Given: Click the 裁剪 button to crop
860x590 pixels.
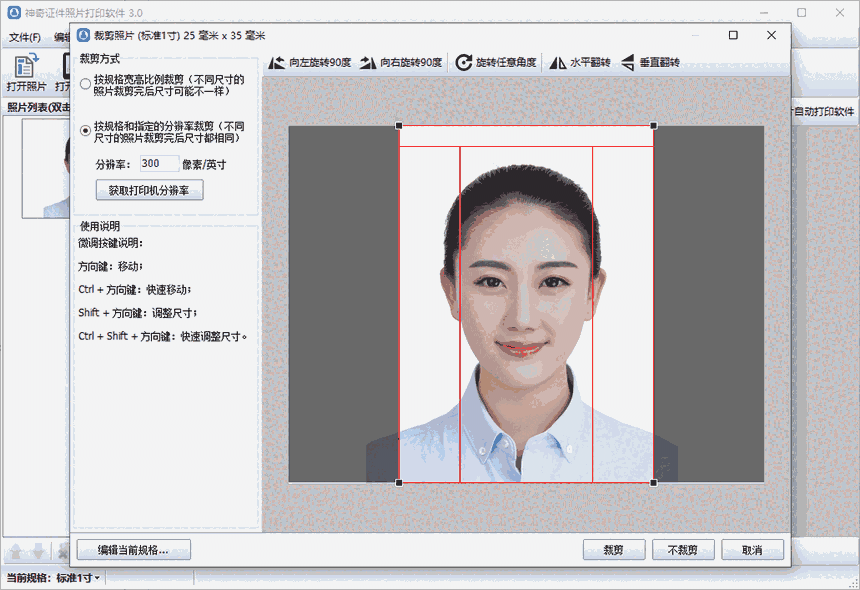Looking at the screenshot, I should pos(613,550).
